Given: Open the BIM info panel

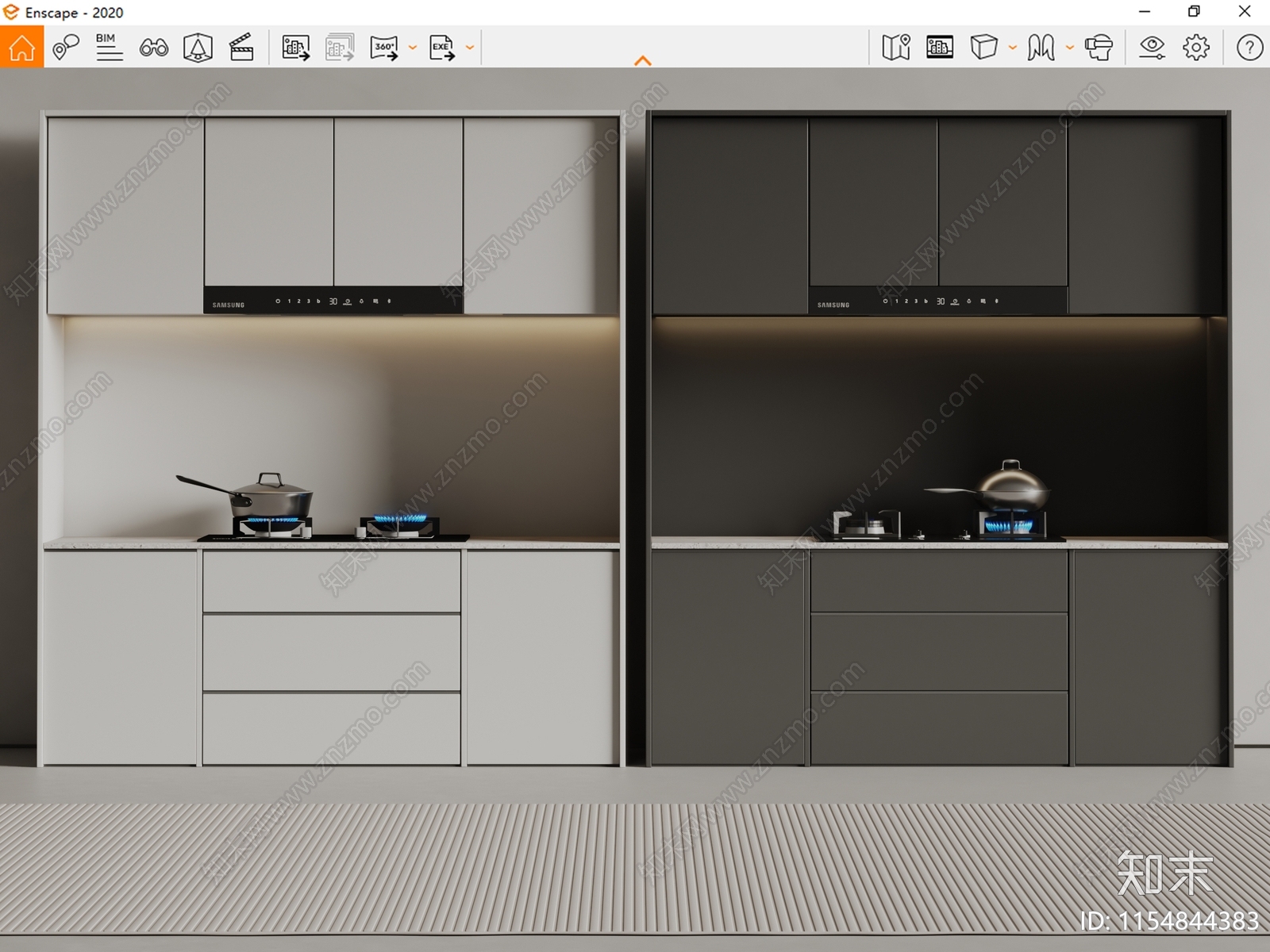Looking at the screenshot, I should tap(109, 47).
